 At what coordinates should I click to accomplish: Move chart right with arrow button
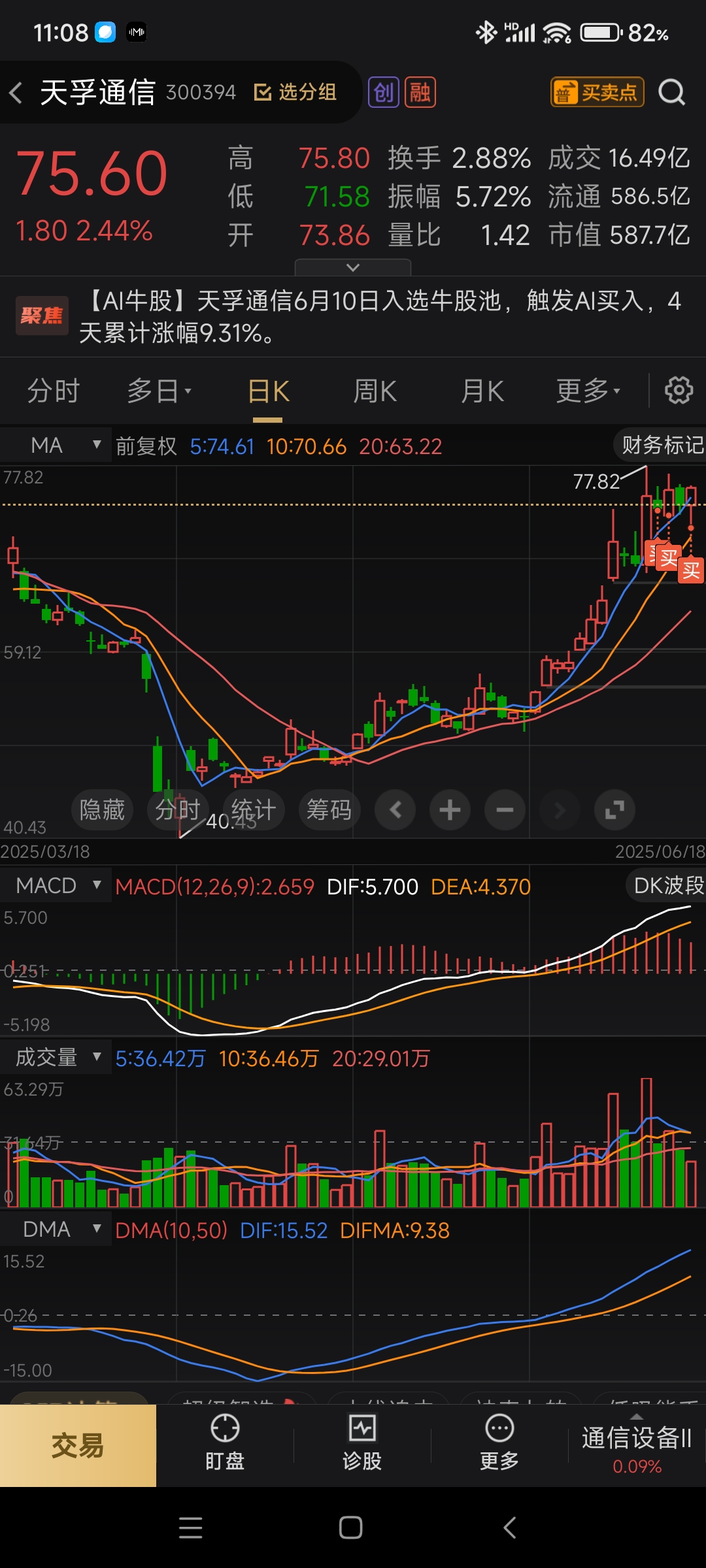pos(560,810)
